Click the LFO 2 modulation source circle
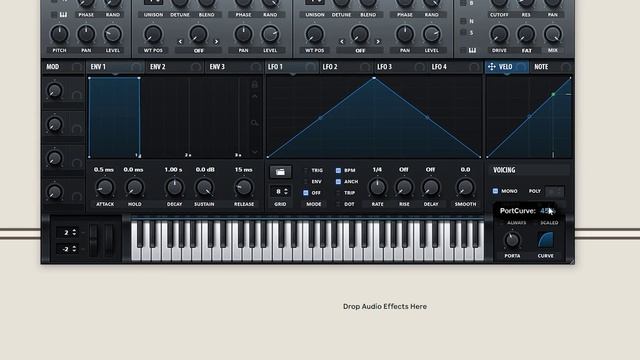 coord(365,67)
